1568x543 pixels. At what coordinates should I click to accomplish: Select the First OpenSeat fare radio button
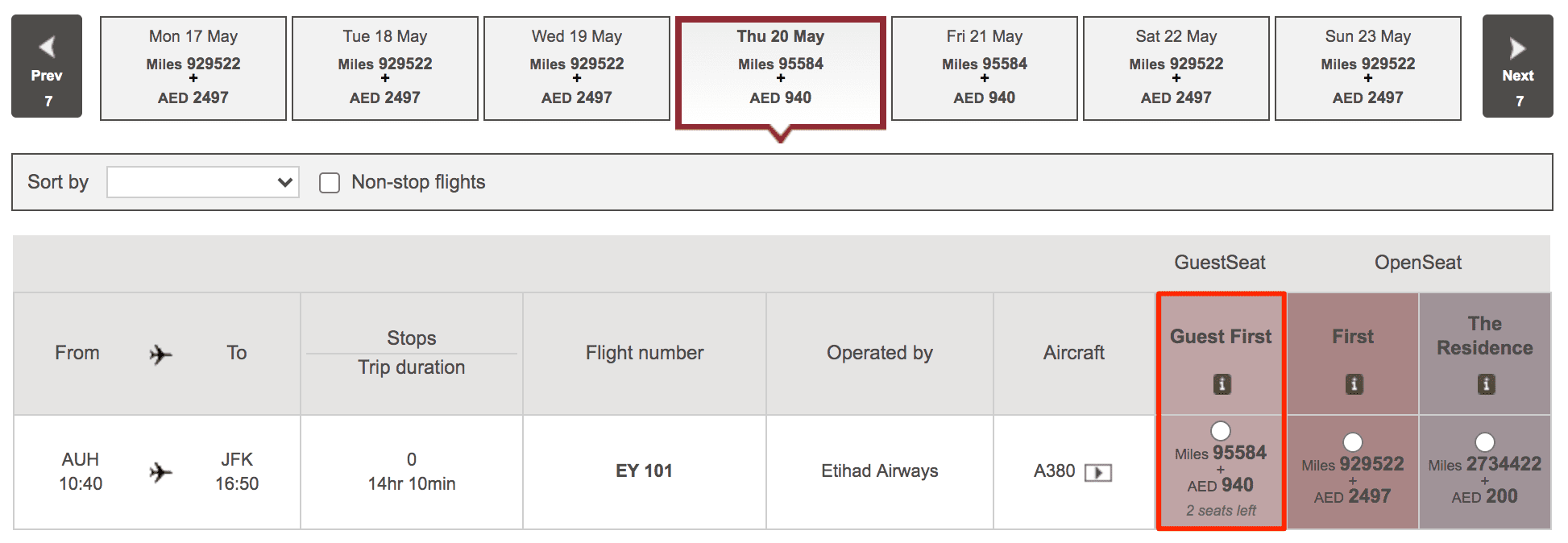pyautogui.click(x=1353, y=441)
